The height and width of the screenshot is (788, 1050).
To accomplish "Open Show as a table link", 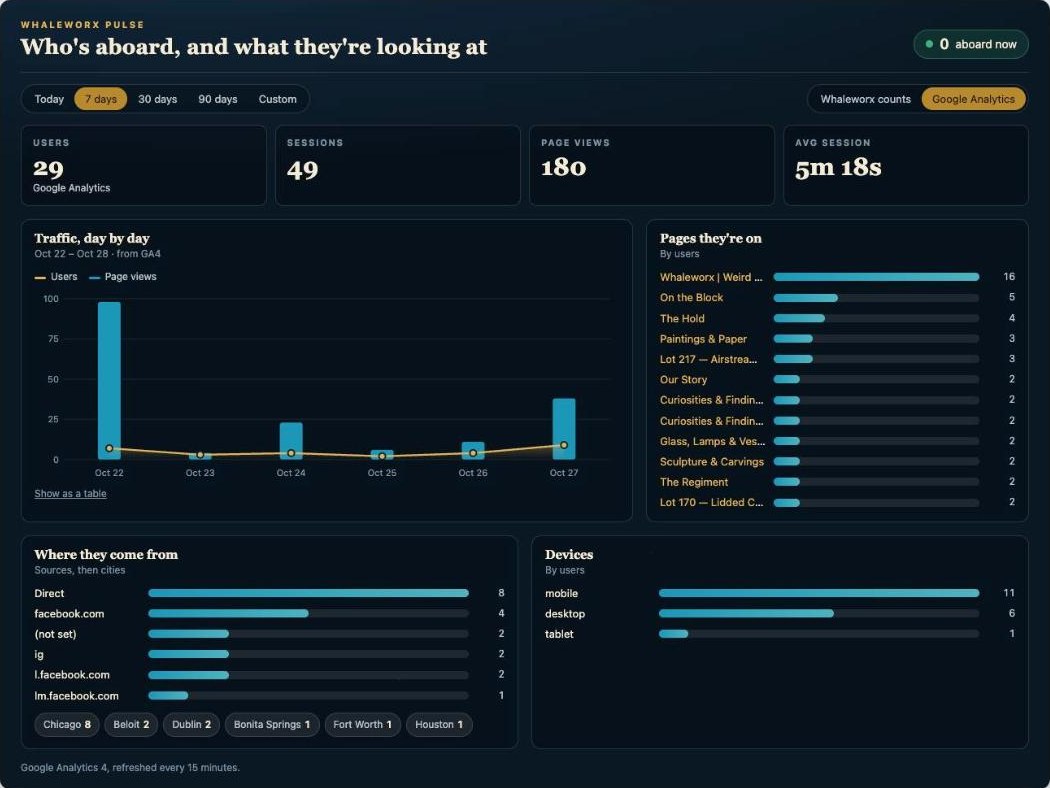I will (70, 493).
